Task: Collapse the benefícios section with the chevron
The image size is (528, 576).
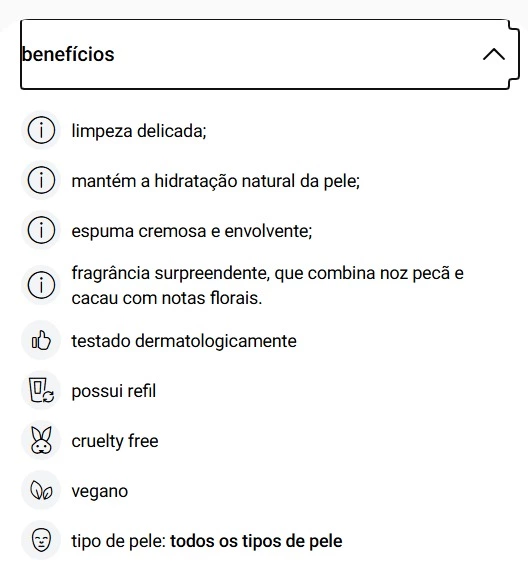Action: coord(493,54)
